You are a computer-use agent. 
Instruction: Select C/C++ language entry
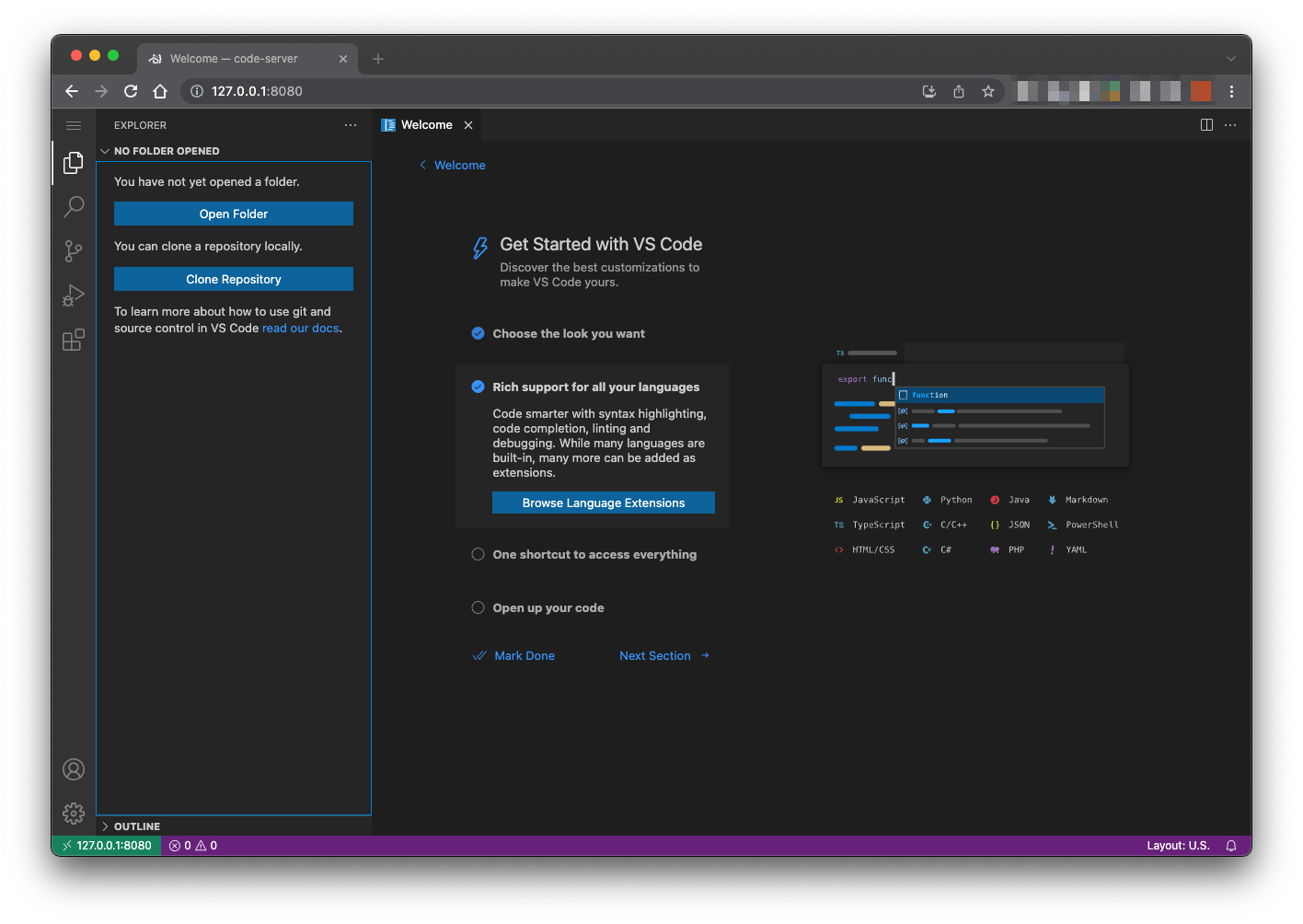point(945,525)
